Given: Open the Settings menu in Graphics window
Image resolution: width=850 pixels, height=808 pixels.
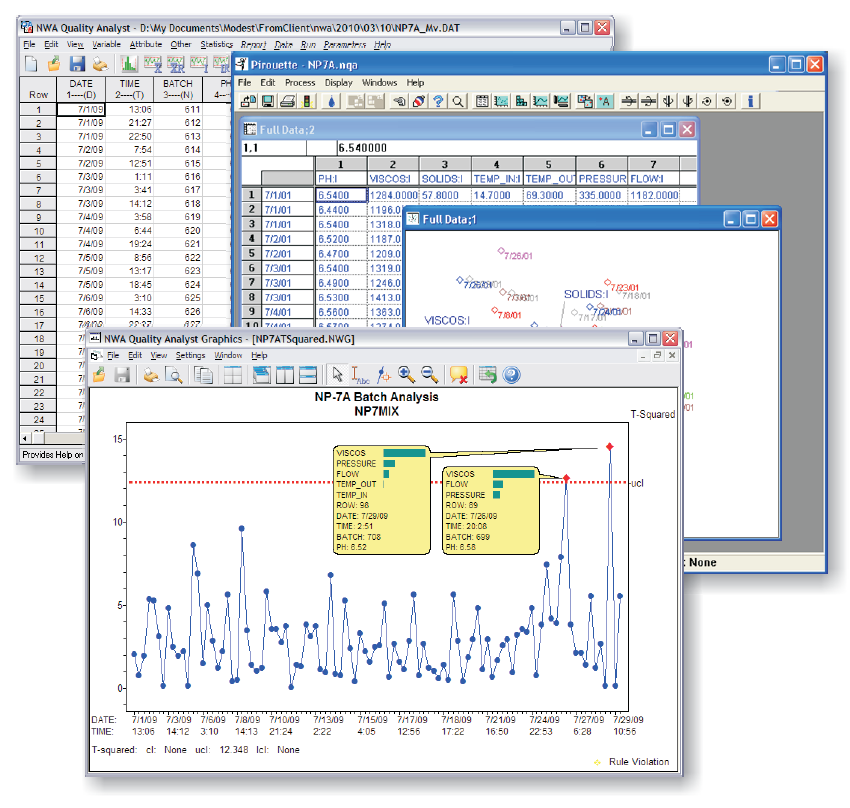Looking at the screenshot, I should click(191, 355).
